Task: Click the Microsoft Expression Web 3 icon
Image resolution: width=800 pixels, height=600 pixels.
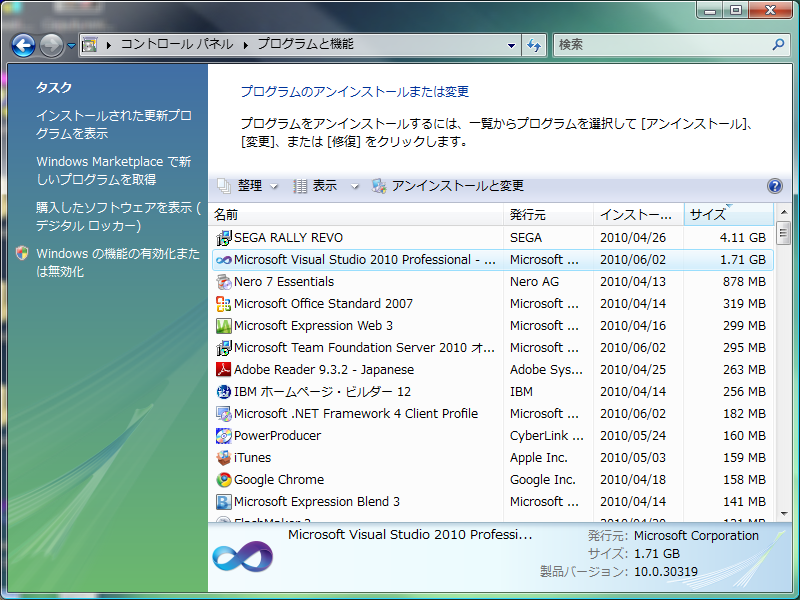Action: [223, 326]
